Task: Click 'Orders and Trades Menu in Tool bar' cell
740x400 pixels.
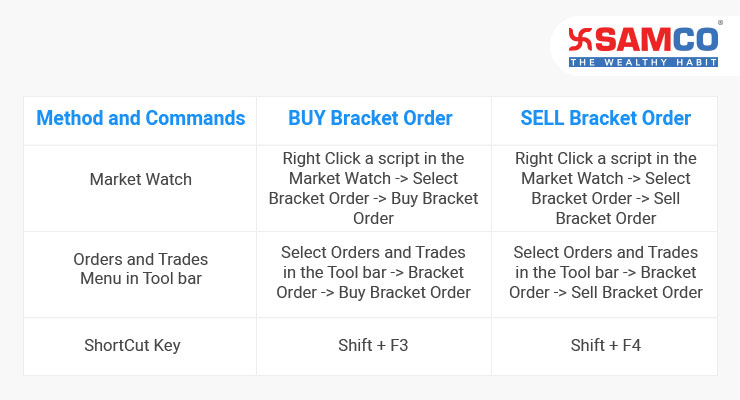Action: (x=141, y=269)
